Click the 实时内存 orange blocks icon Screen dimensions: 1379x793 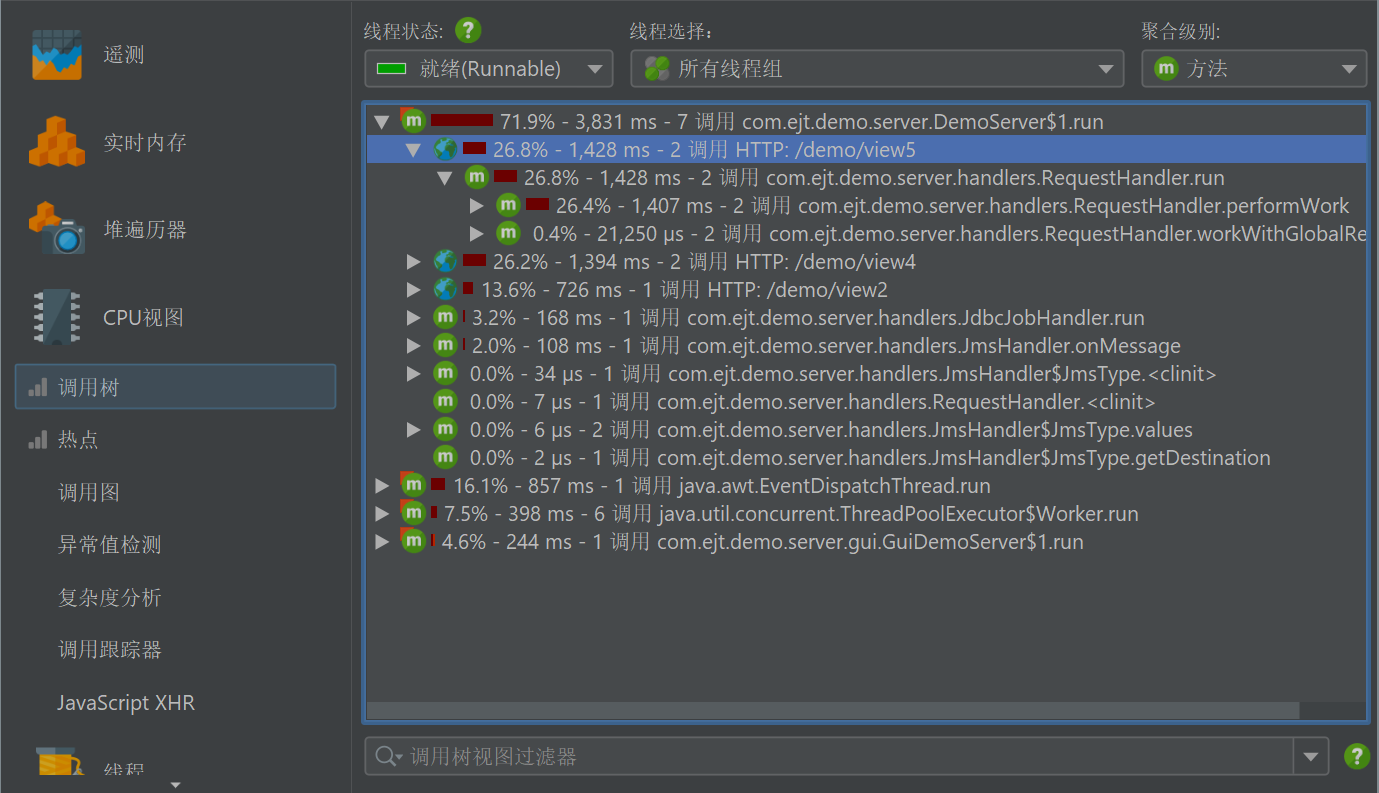(x=56, y=142)
